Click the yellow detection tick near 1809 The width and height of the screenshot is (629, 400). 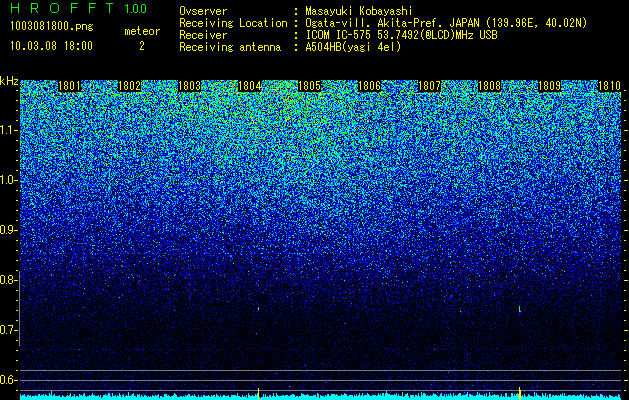pos(519,393)
